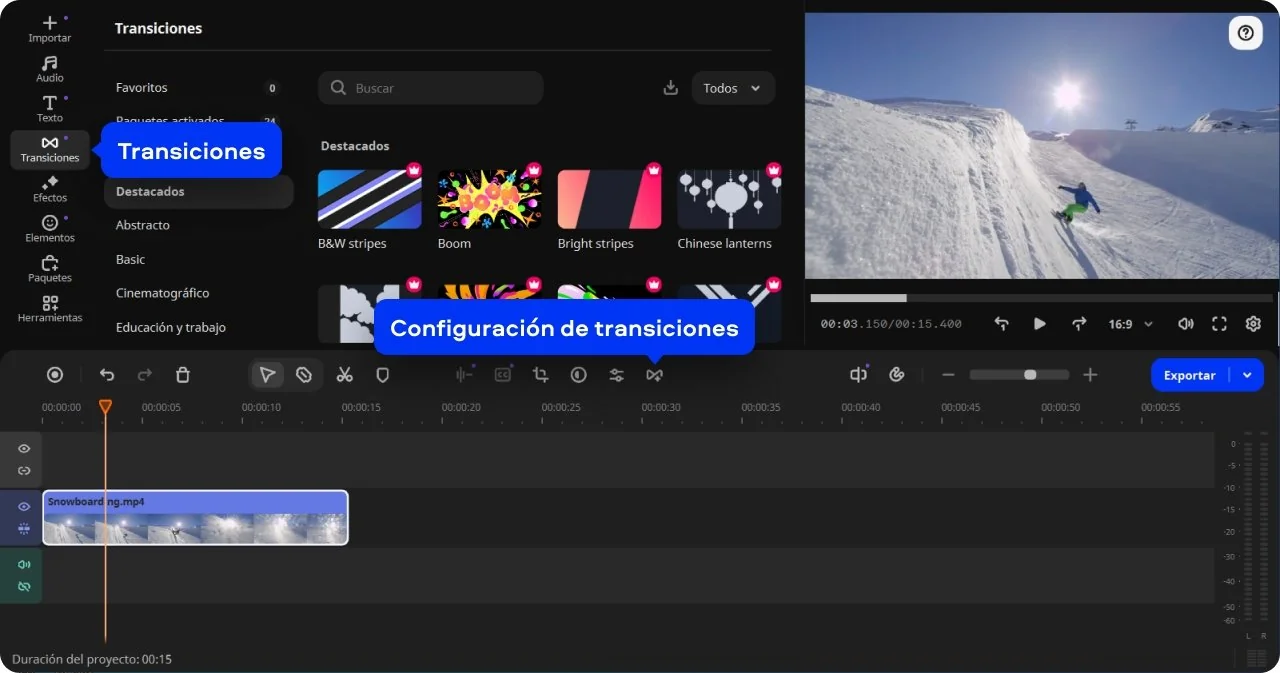
Task: Open the color adjustment tool
Action: click(x=578, y=375)
